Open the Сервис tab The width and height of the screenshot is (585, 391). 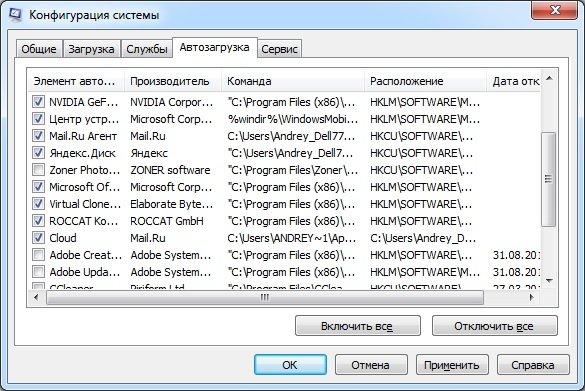[279, 49]
